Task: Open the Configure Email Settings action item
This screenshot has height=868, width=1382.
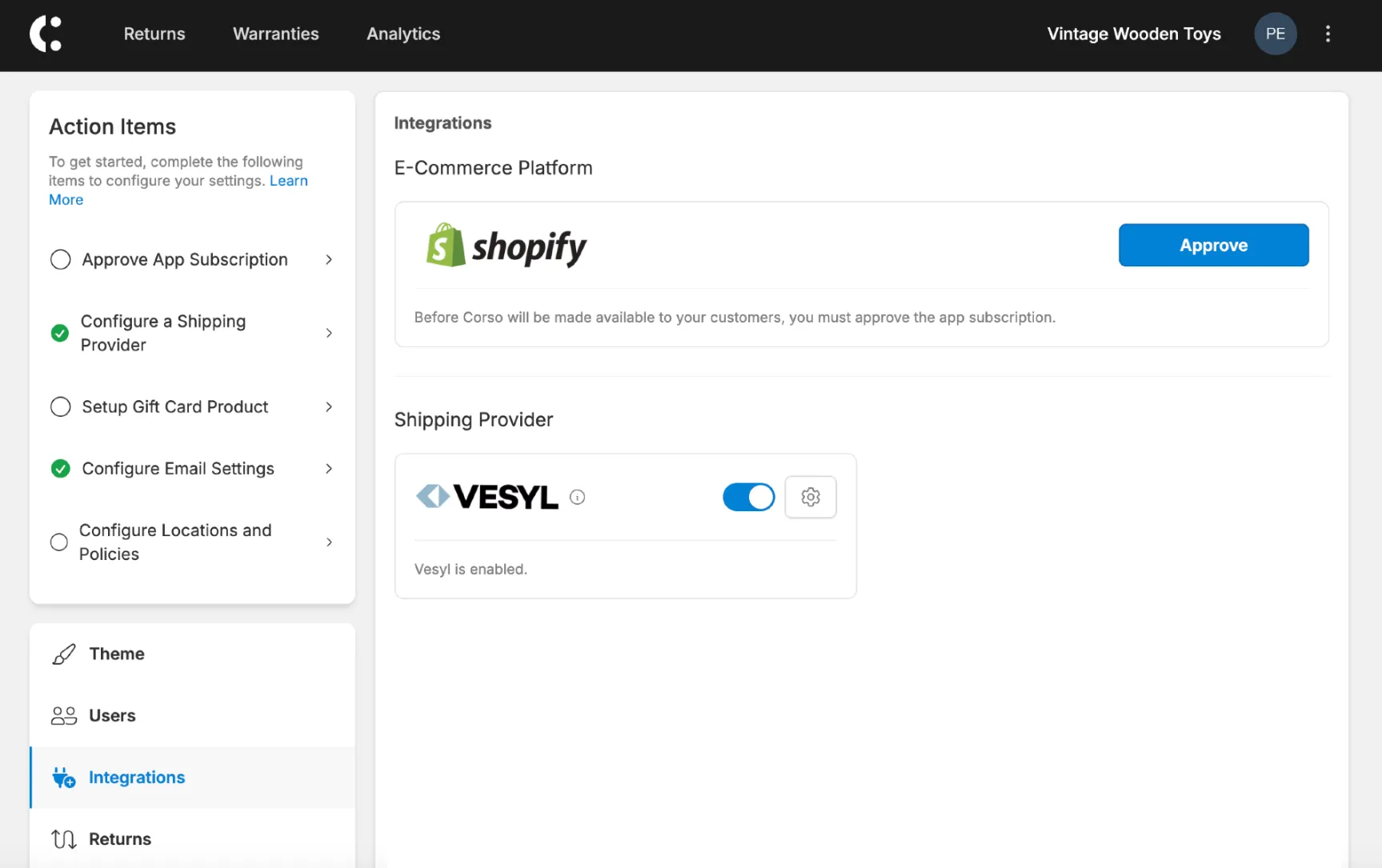Action: (192, 469)
